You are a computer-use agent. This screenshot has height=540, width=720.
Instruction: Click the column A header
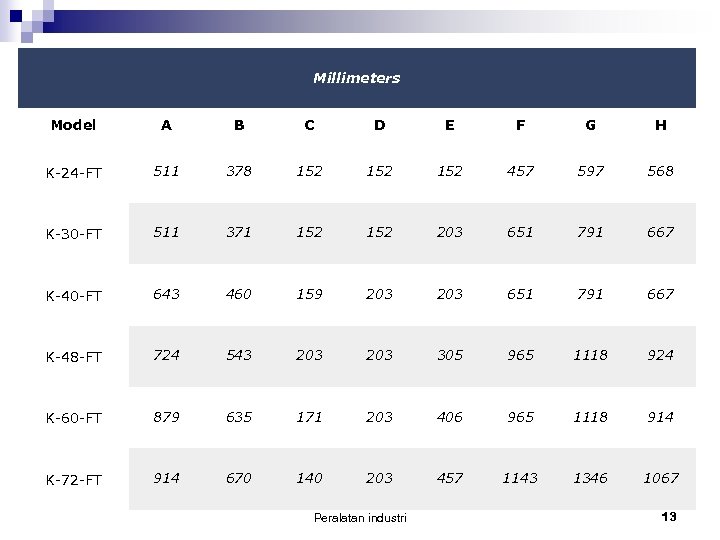(166, 126)
